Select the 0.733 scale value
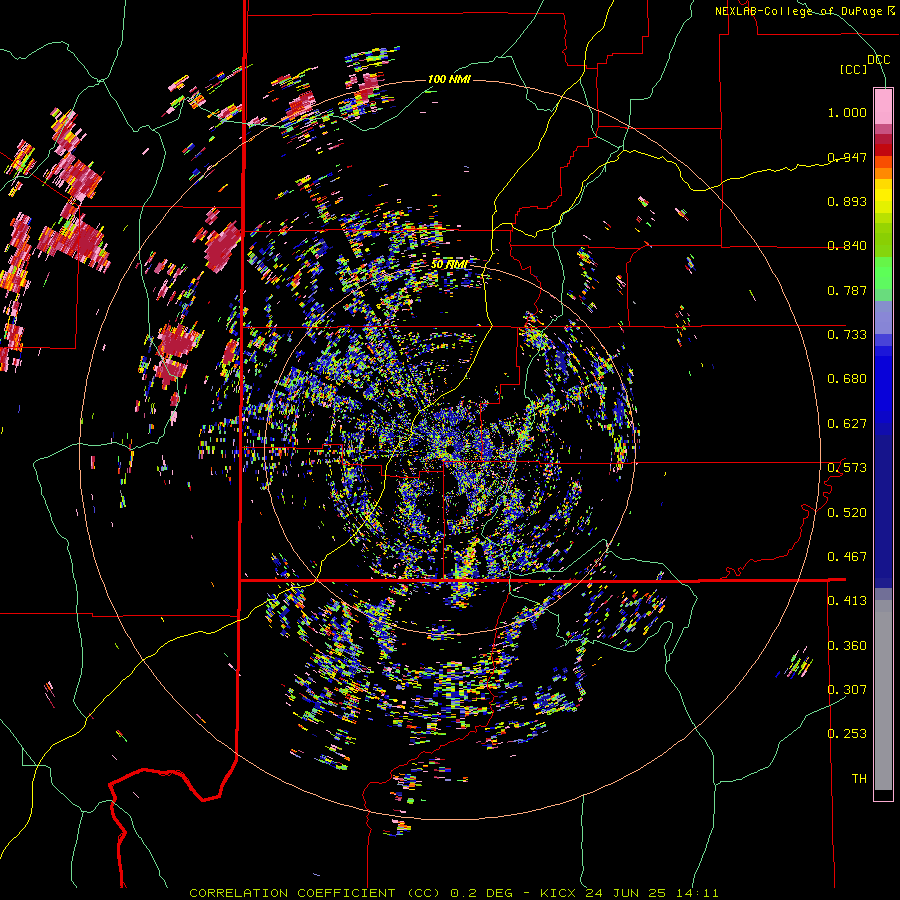This screenshot has width=900, height=900. [x=847, y=335]
